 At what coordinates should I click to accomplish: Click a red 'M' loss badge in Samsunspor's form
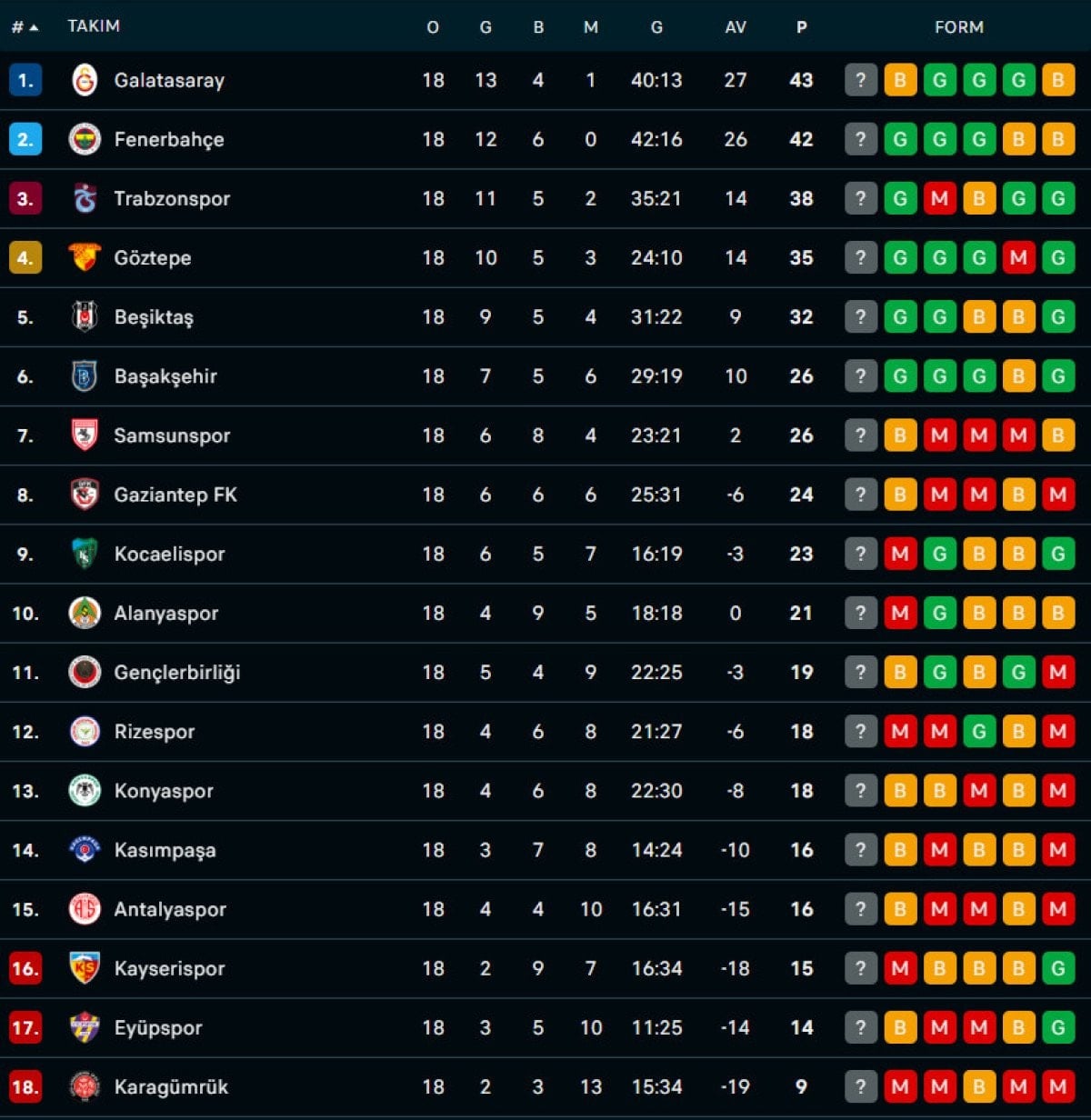[940, 435]
